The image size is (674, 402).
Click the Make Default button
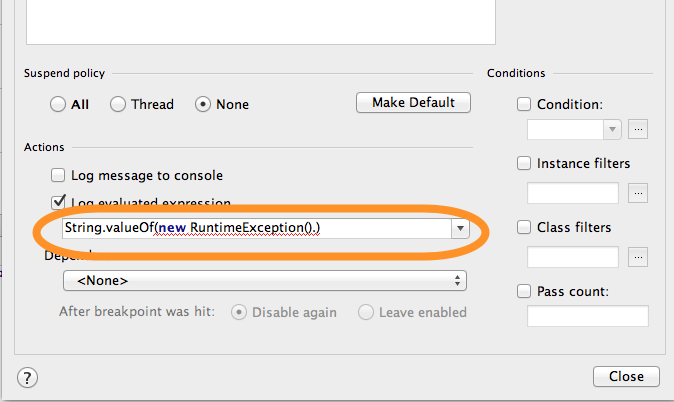[x=413, y=103]
